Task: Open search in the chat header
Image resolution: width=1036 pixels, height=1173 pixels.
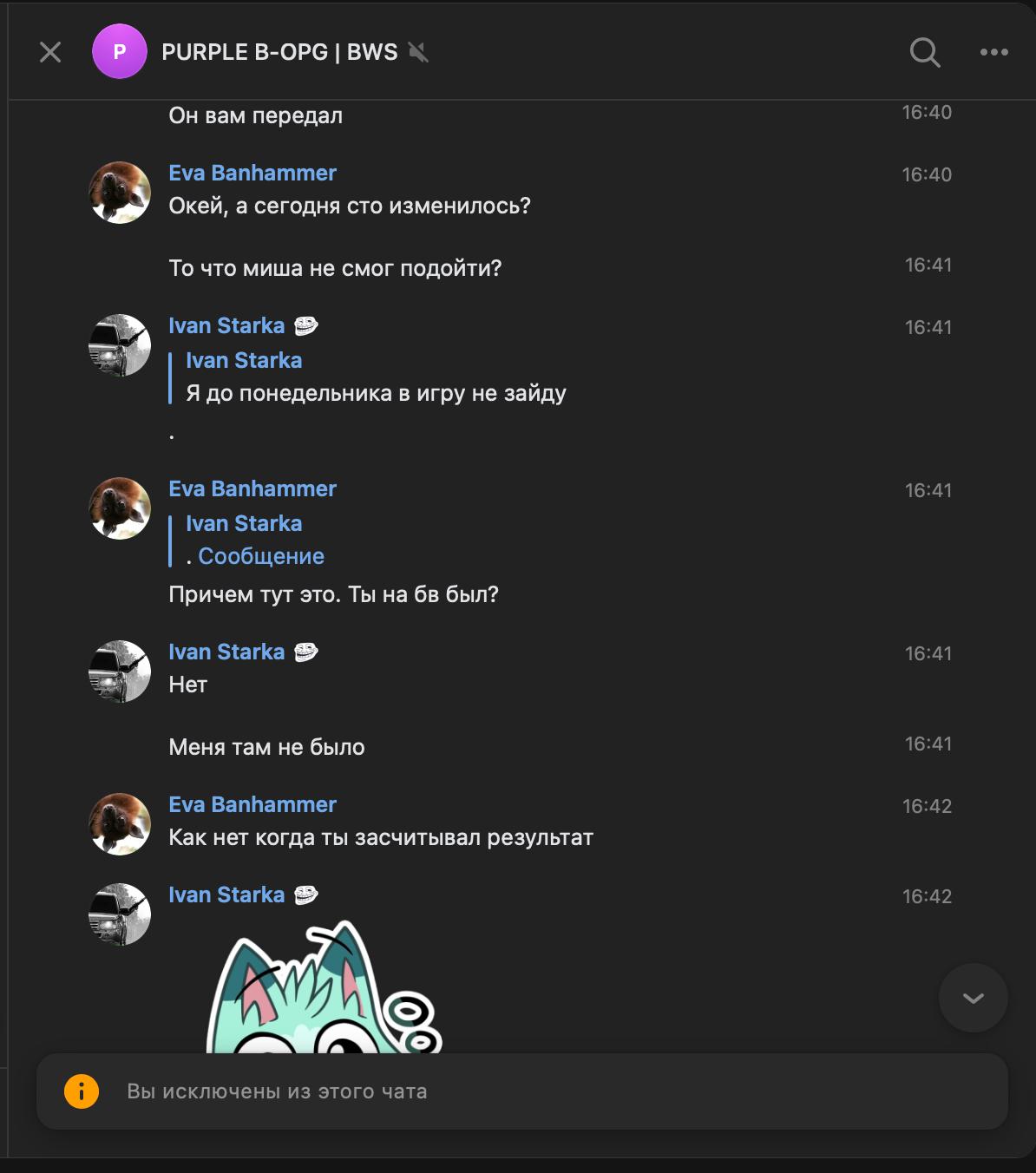Action: (924, 52)
